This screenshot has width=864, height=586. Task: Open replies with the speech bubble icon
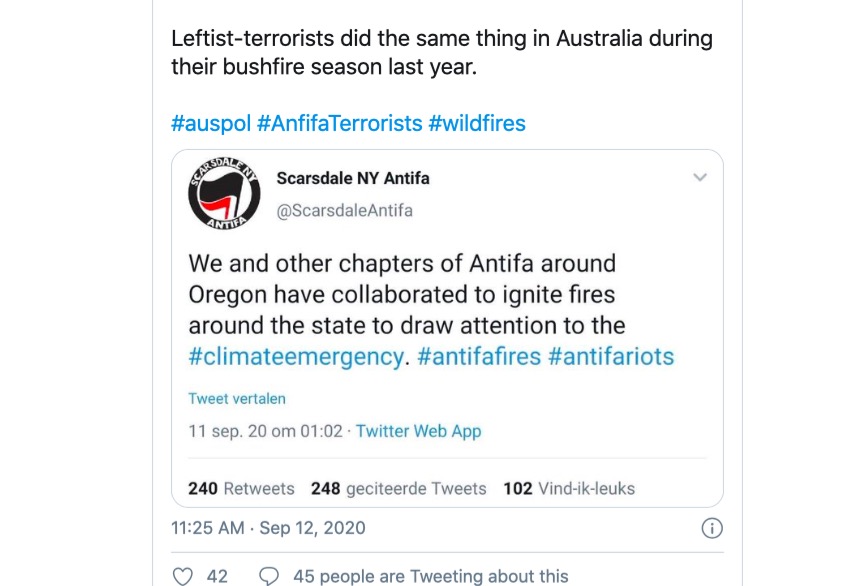(266, 576)
